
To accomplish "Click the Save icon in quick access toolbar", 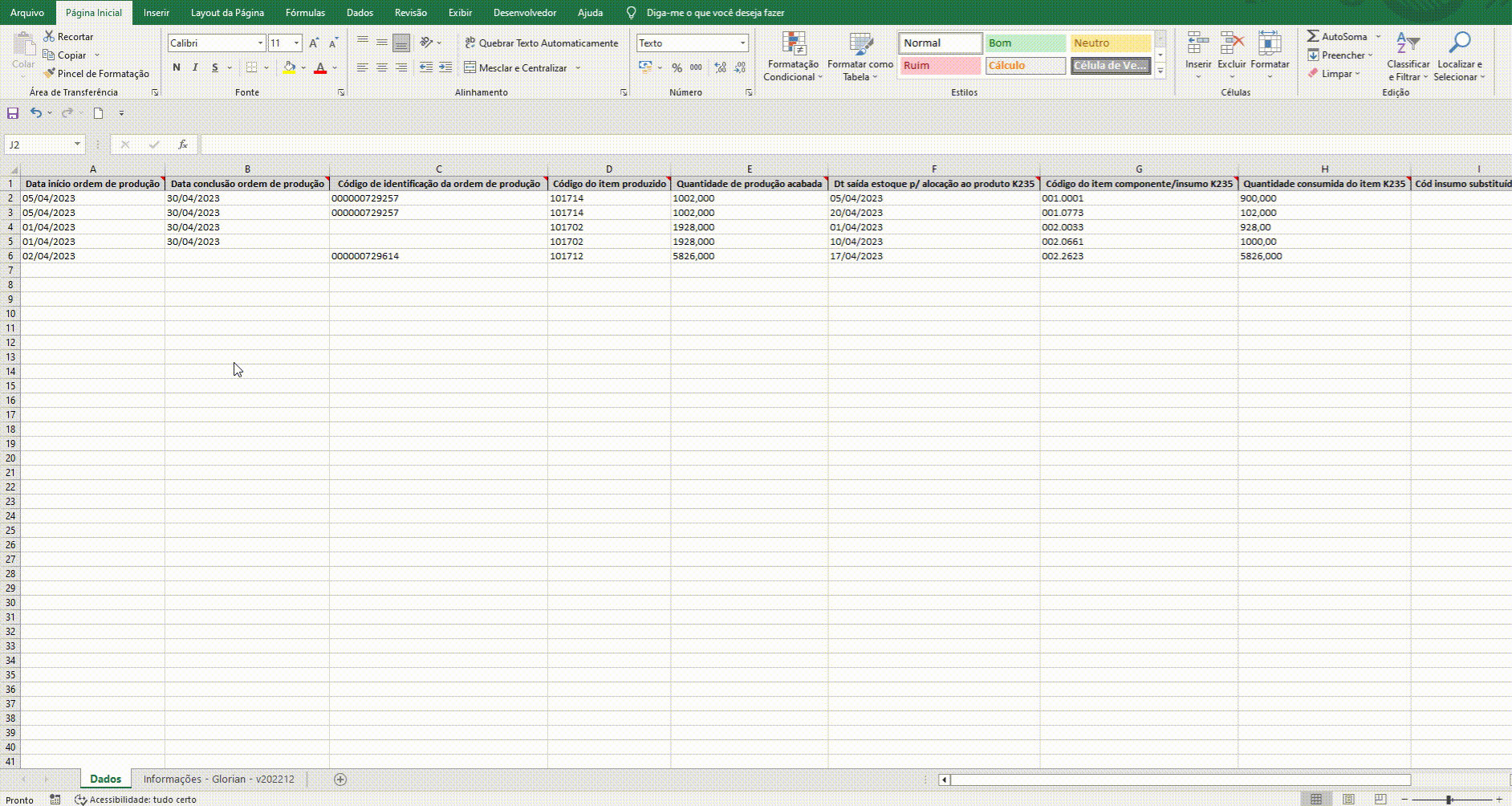I will (x=13, y=113).
